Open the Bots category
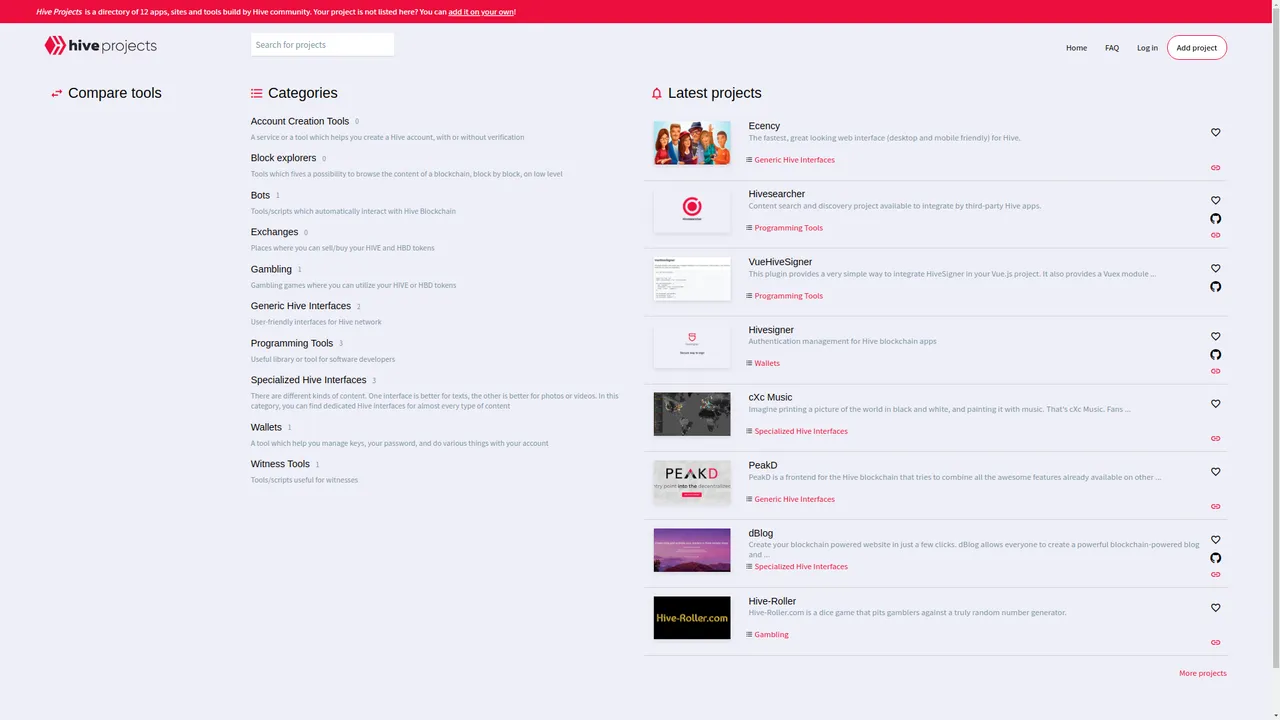Viewport: 1280px width, 720px height. (x=260, y=195)
